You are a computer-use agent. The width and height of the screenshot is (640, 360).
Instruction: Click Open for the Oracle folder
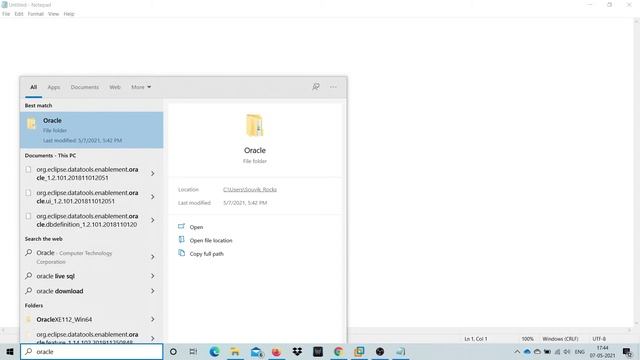(x=196, y=227)
